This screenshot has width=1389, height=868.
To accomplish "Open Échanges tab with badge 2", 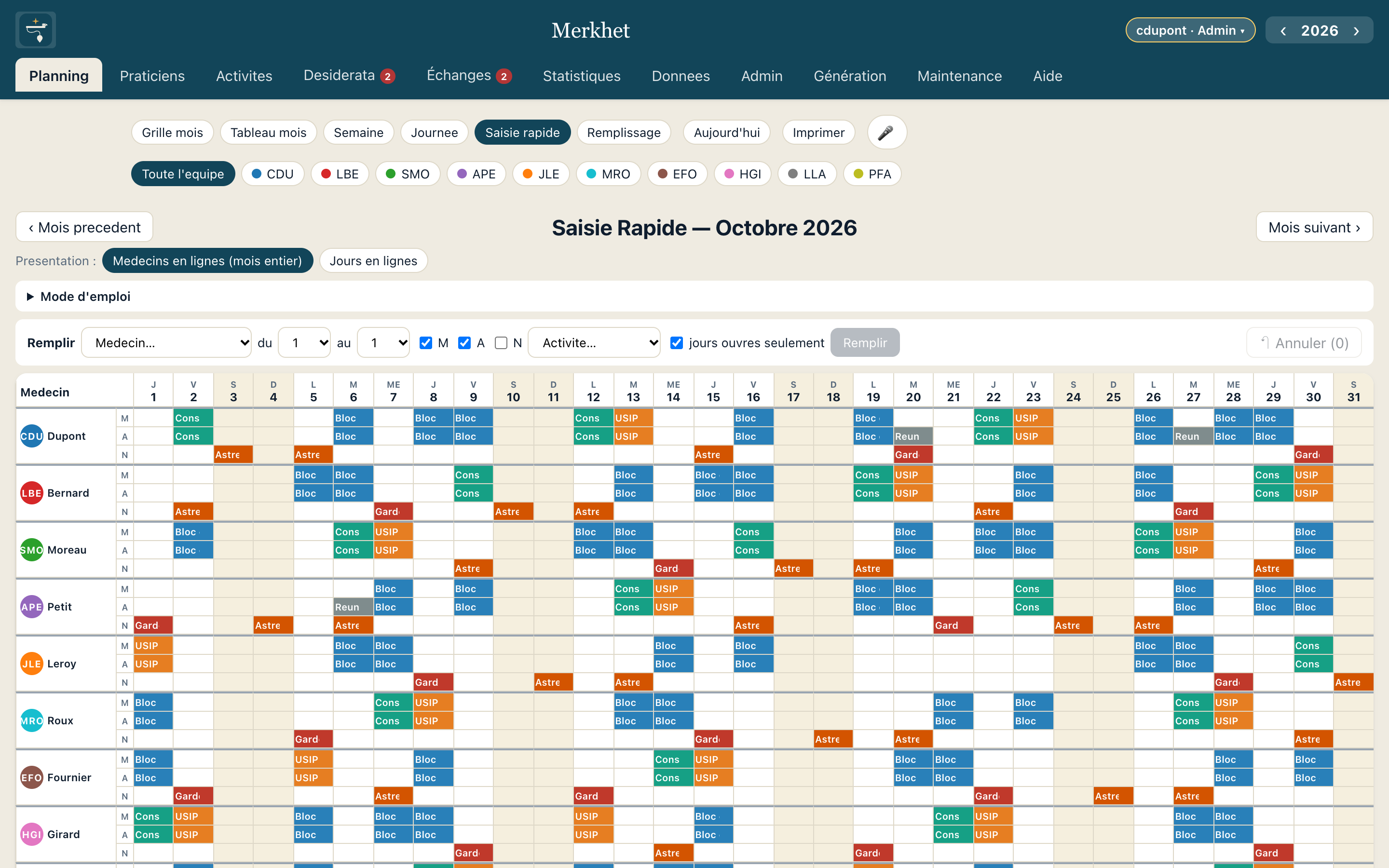I will [468, 76].
